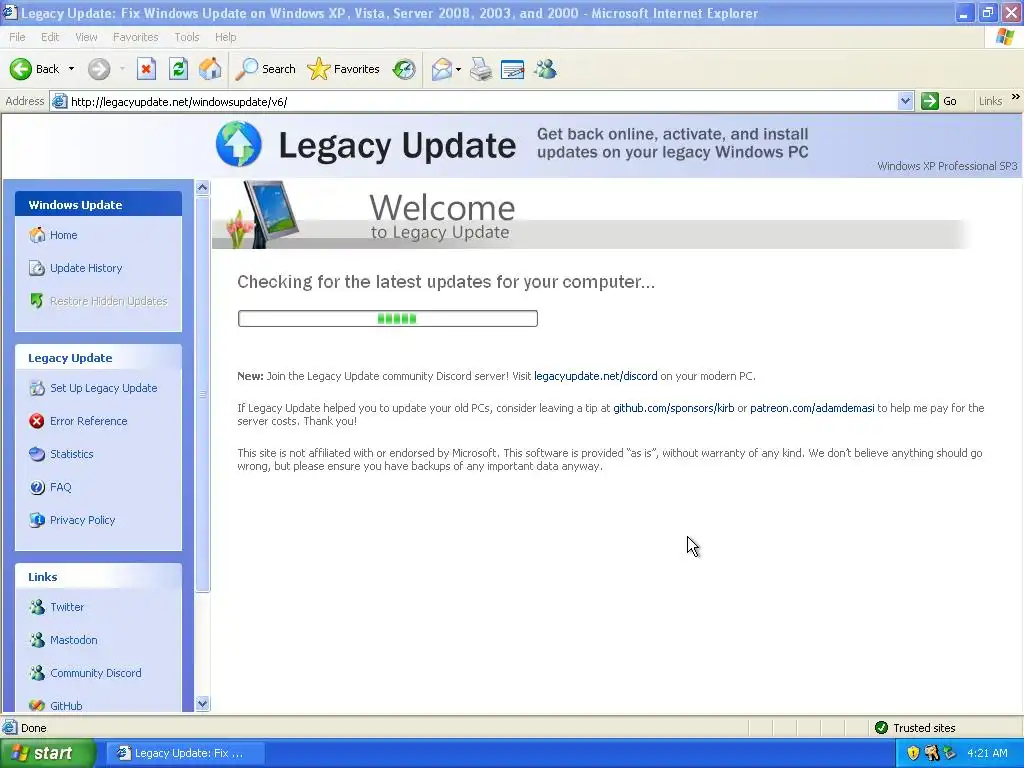Open Set Up Legacy Update link
Screen dimensions: 1024x768
[x=104, y=388]
